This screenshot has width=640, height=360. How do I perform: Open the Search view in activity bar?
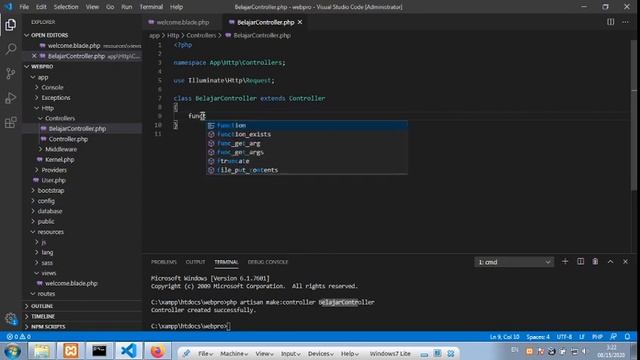[x=11, y=49]
